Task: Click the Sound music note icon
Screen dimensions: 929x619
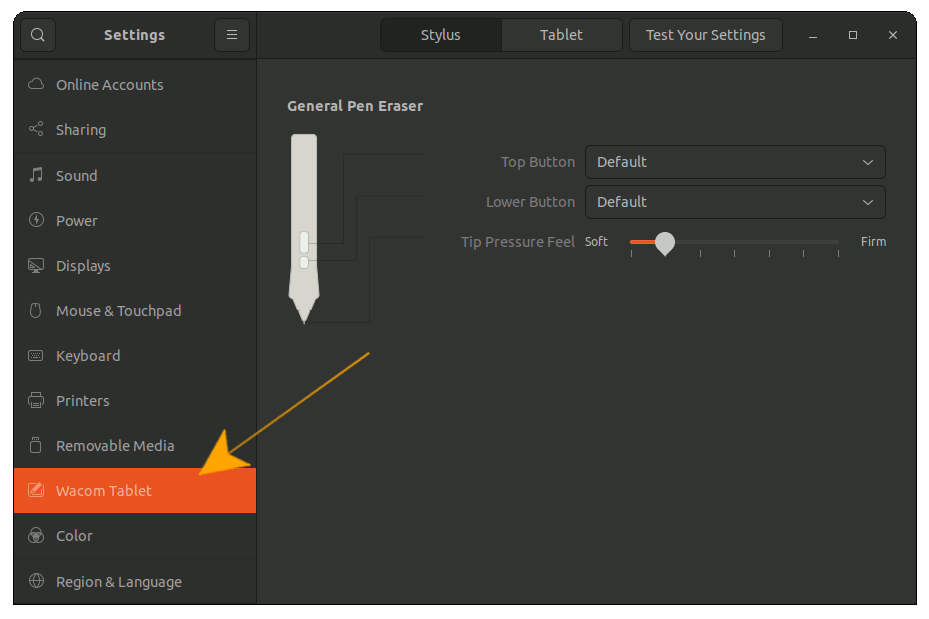Action: coord(36,175)
